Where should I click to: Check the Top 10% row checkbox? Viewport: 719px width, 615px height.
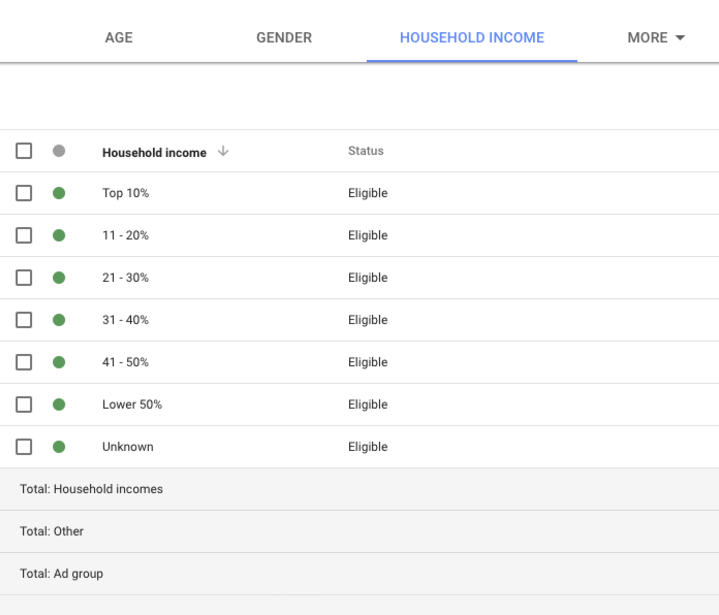24,193
